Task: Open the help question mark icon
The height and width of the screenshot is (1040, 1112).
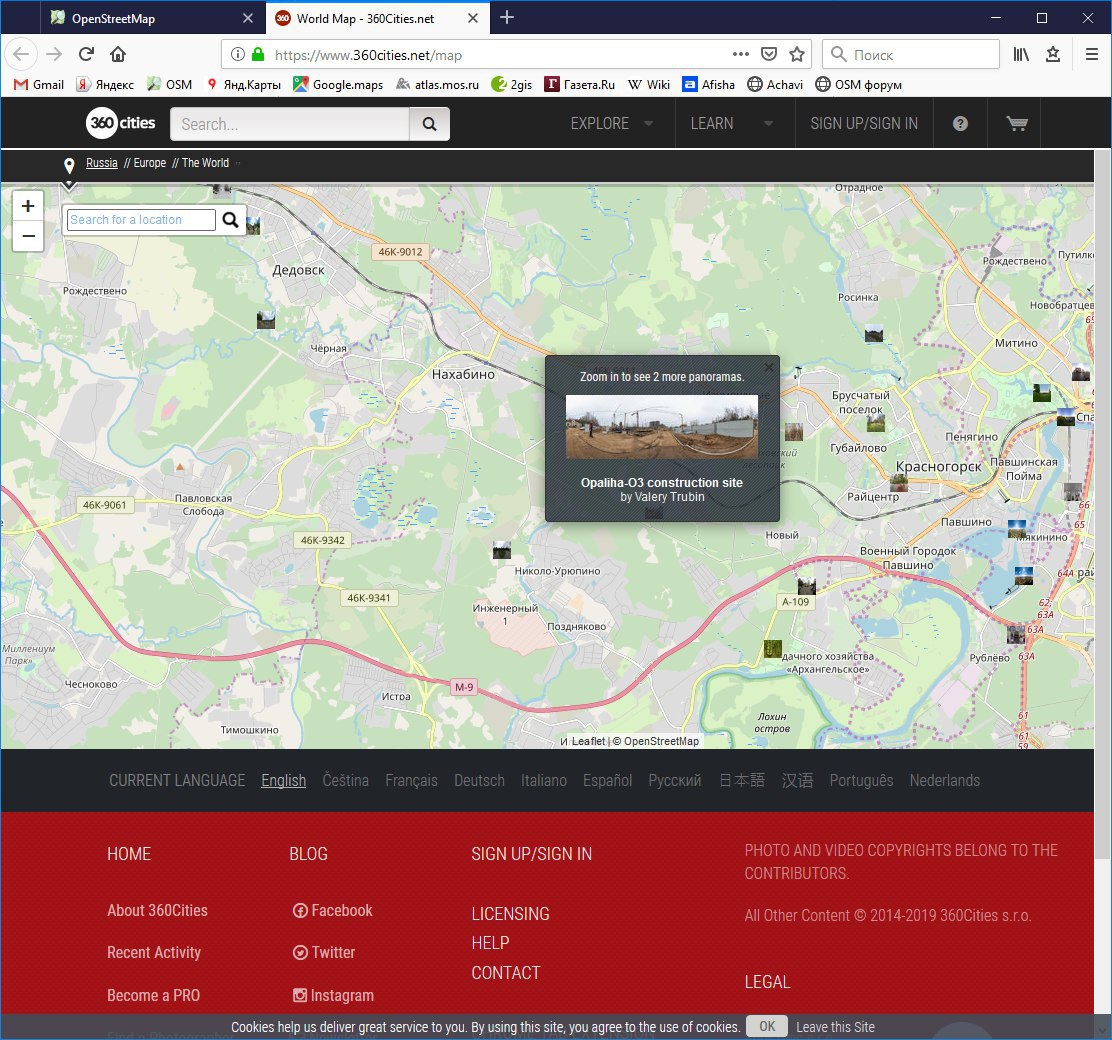Action: 960,123
